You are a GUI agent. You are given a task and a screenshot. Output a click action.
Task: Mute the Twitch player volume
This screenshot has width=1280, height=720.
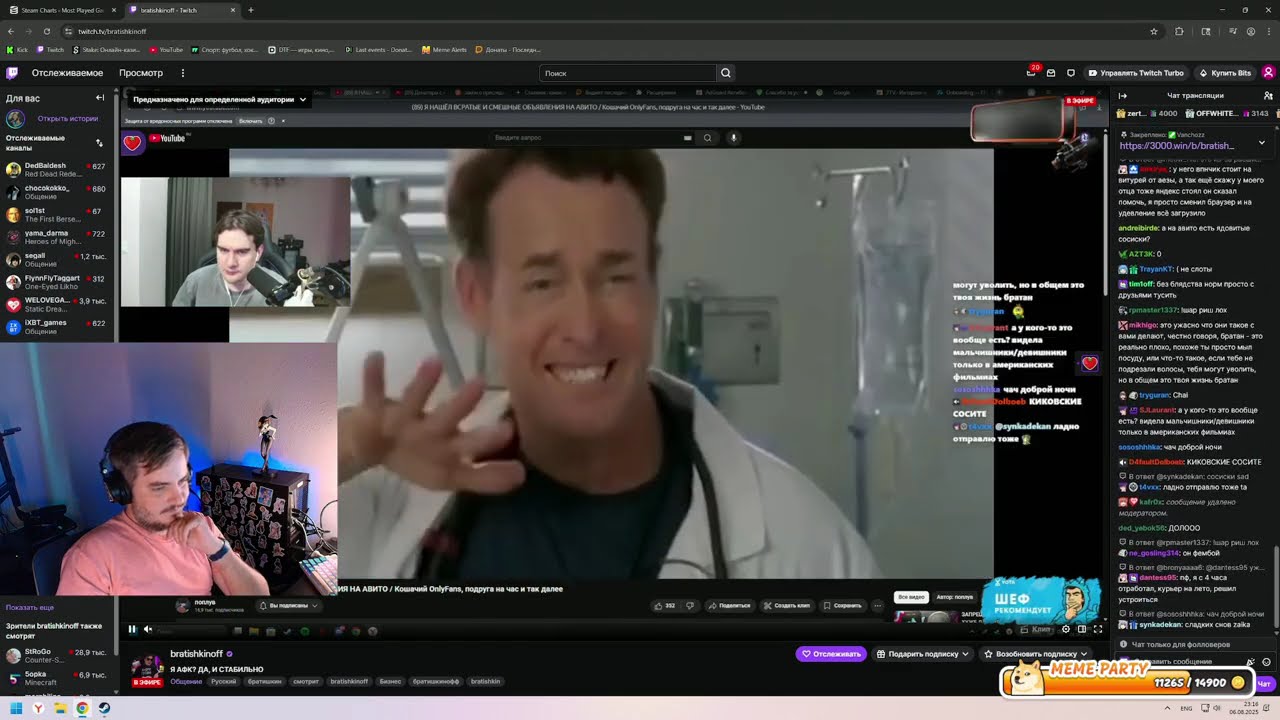(x=148, y=629)
